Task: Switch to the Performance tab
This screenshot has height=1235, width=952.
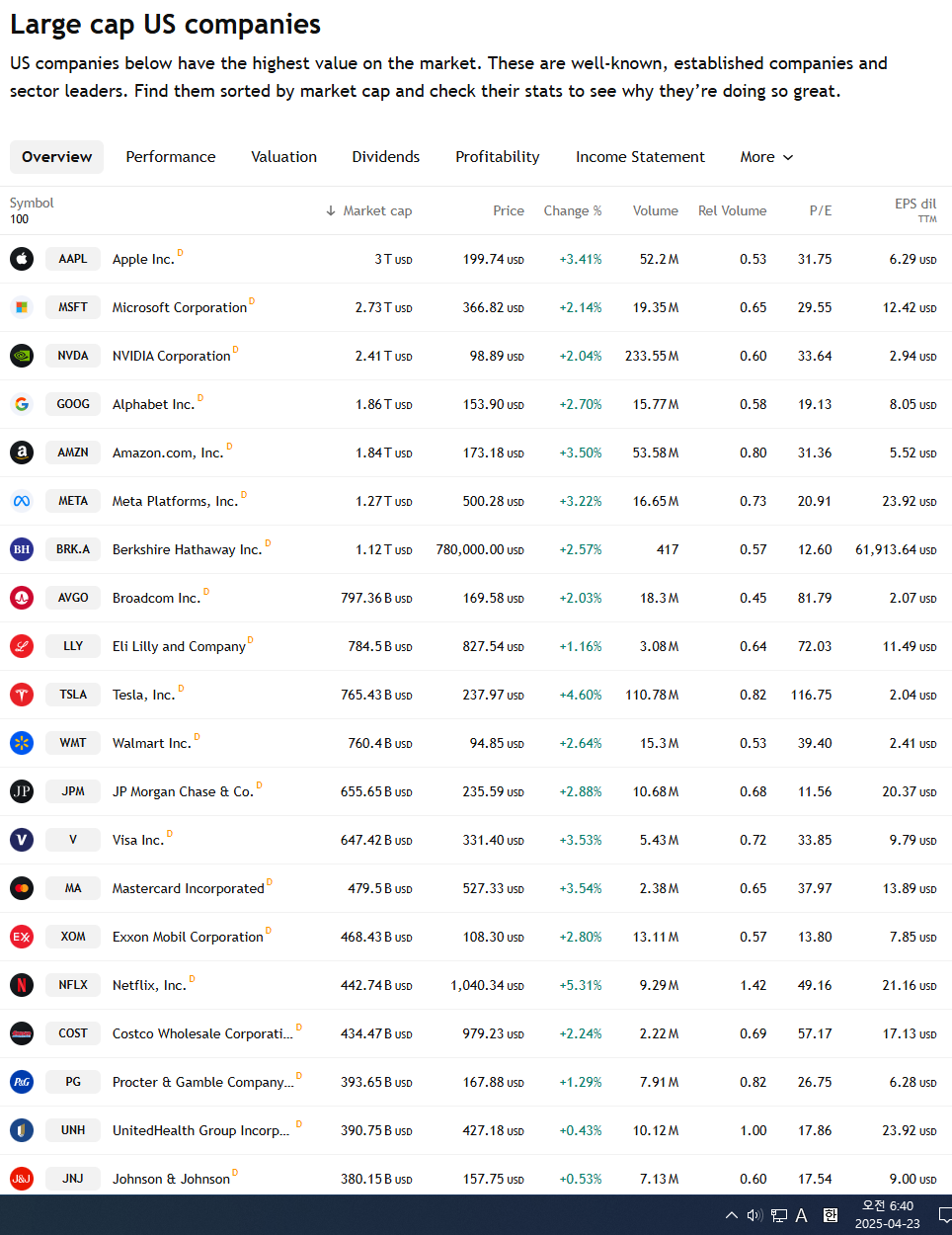Action: pos(171,157)
